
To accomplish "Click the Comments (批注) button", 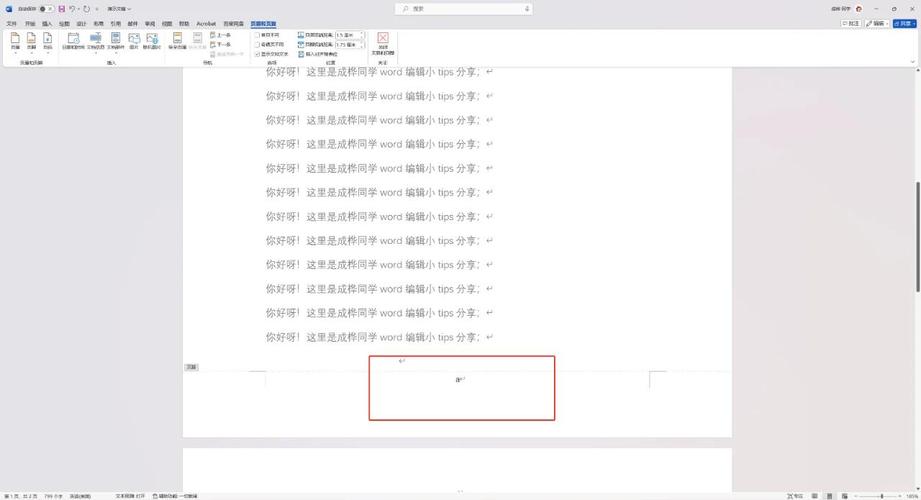I will click(853, 23).
